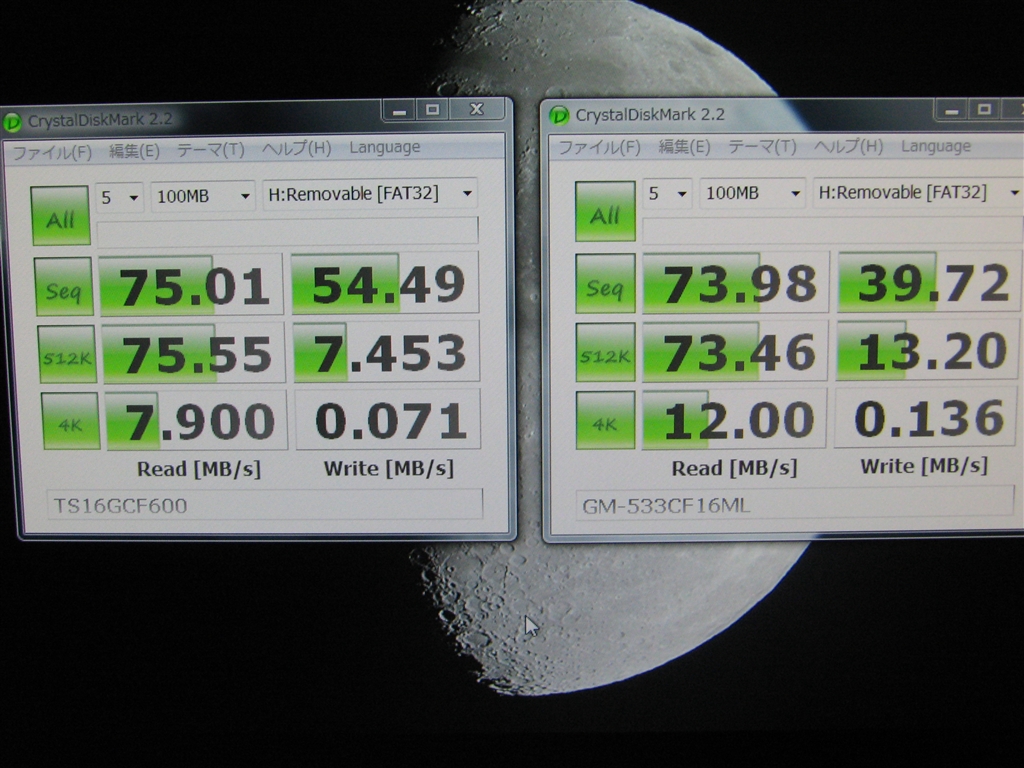Click Read [MB/s] label in right window
This screenshot has width=1024, height=768.
(x=734, y=468)
